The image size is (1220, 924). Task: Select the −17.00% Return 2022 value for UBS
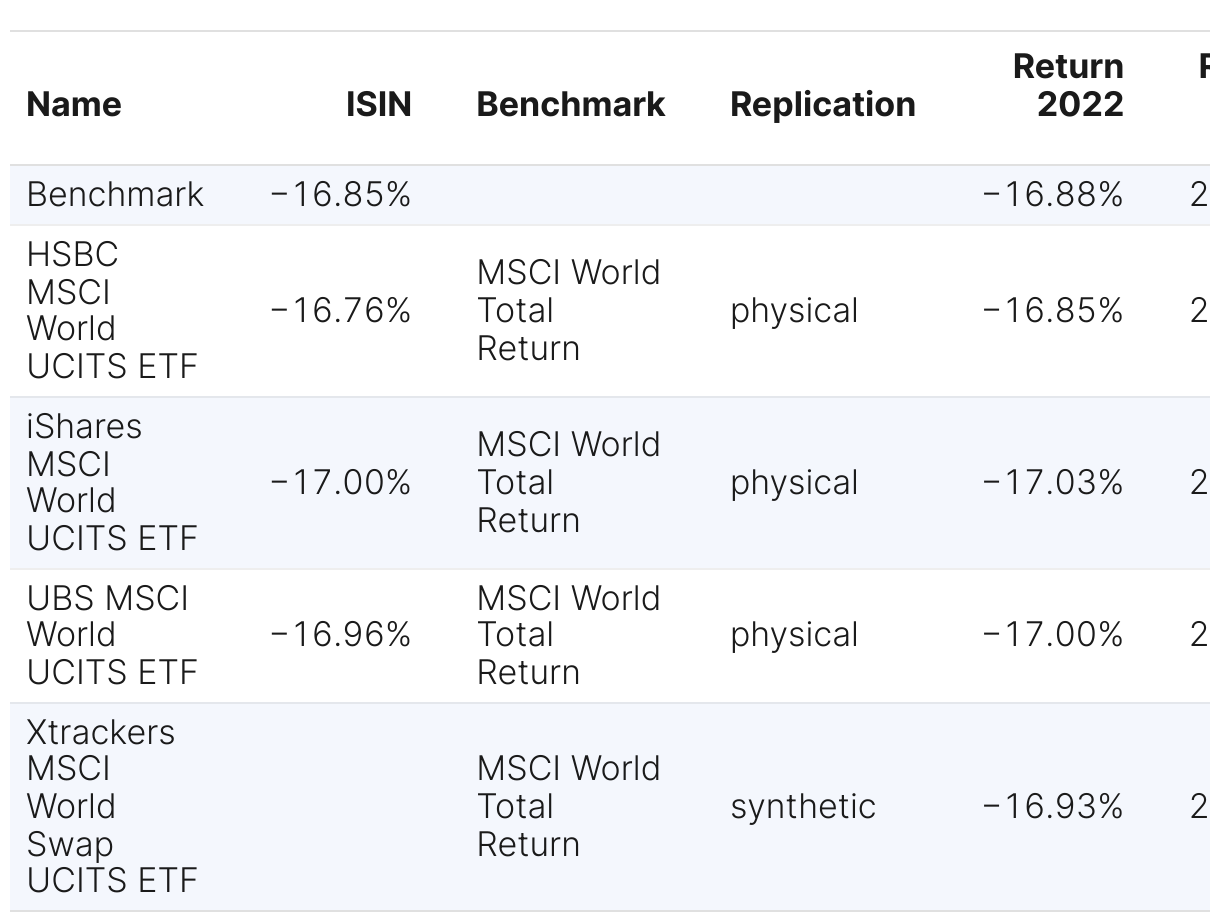pos(1053,635)
